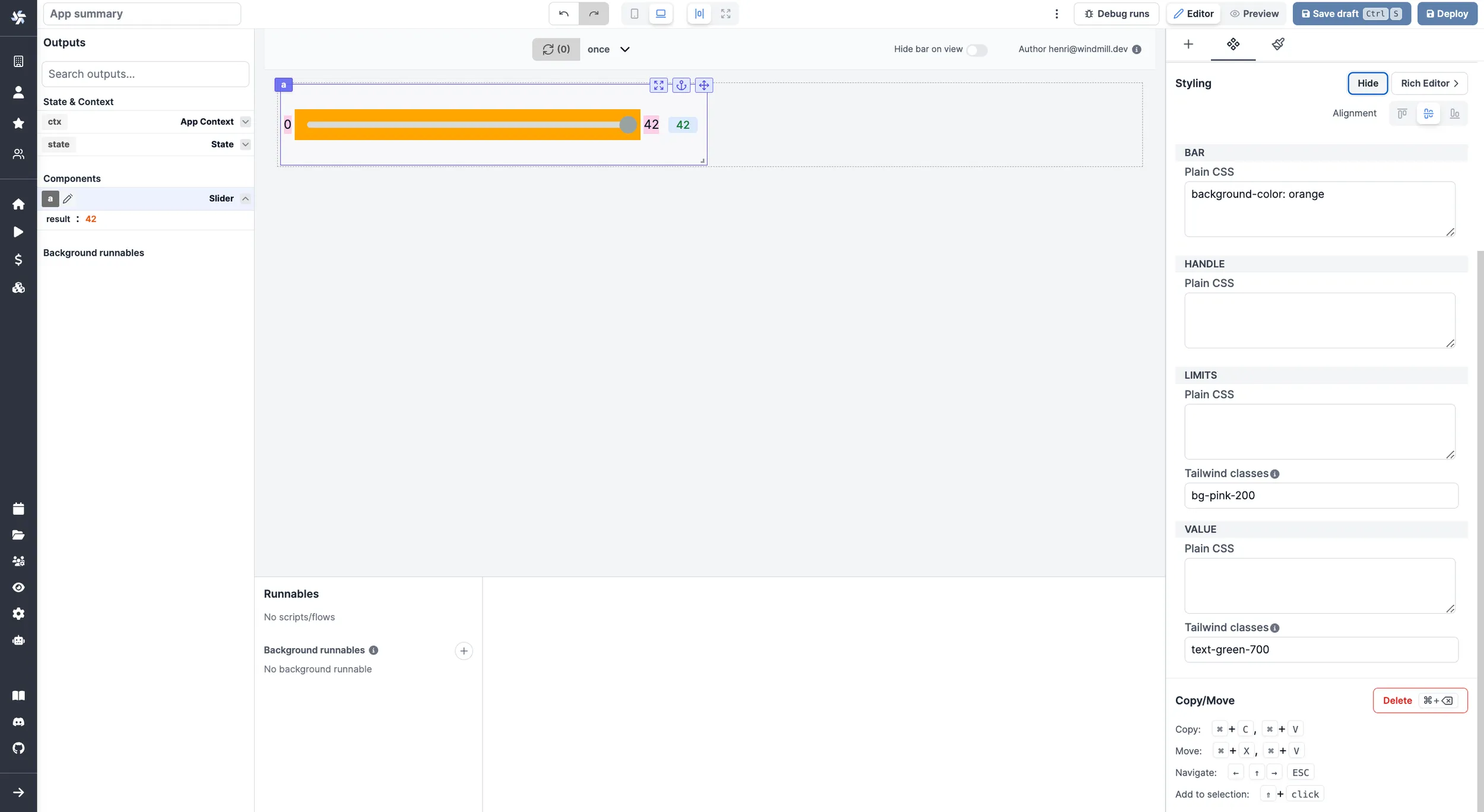Open the three-dot overflow menu
1484x812 pixels.
click(x=1056, y=13)
